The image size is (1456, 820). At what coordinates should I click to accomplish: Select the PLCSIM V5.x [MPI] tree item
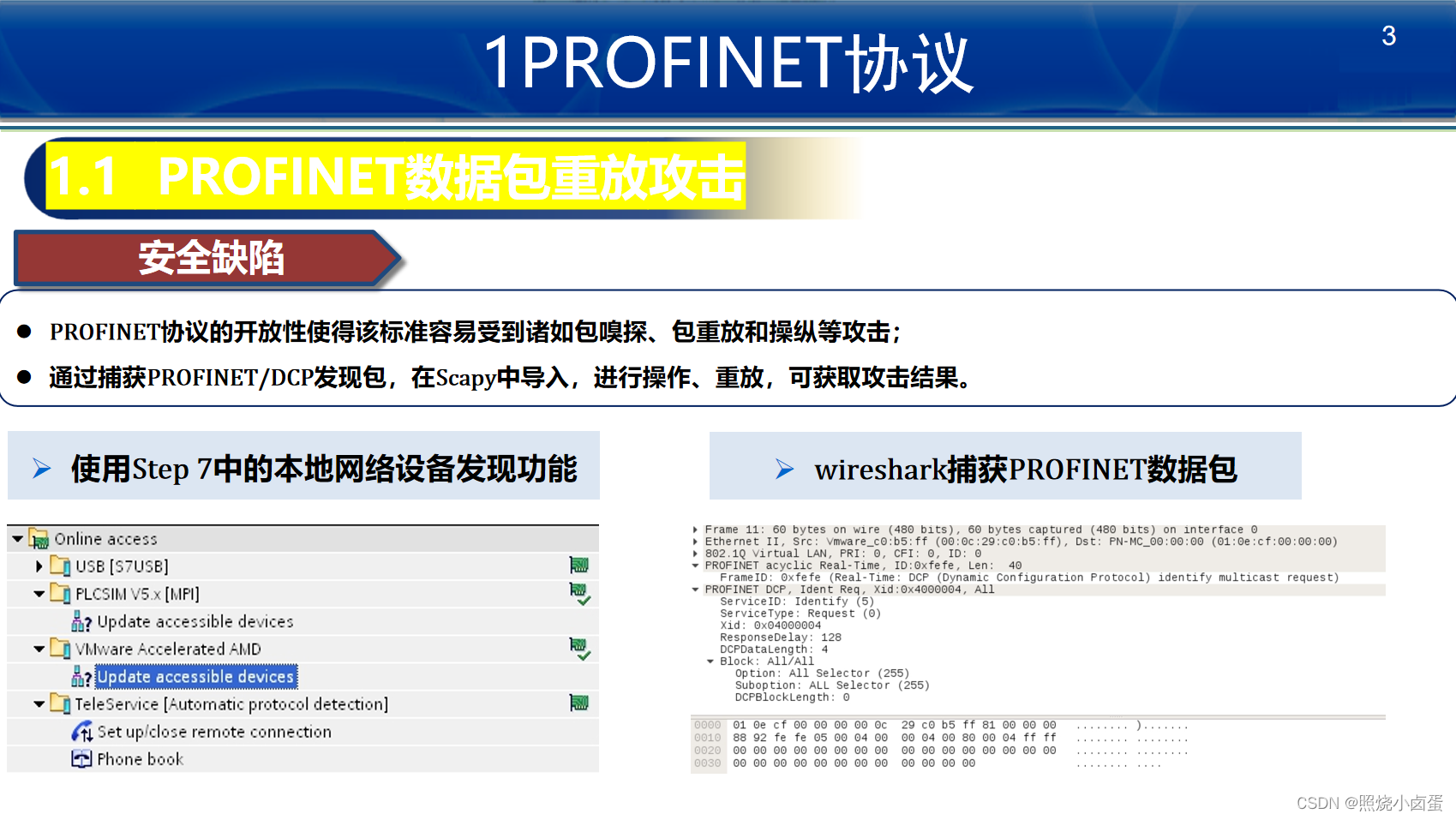137,594
